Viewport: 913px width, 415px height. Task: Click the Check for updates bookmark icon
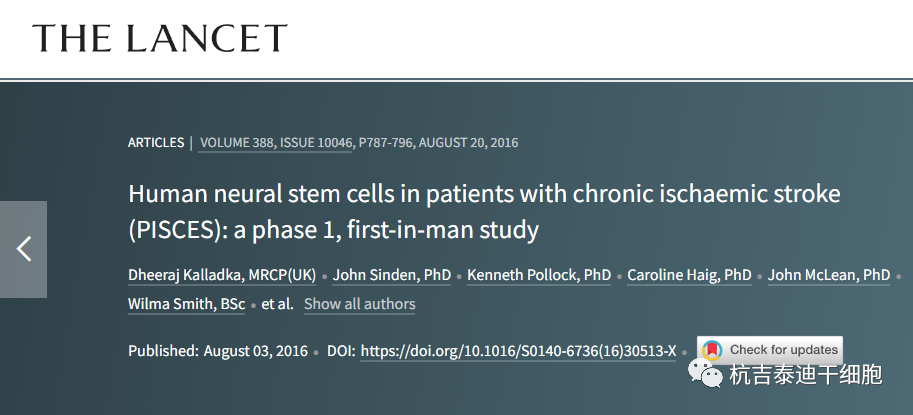[x=712, y=350]
